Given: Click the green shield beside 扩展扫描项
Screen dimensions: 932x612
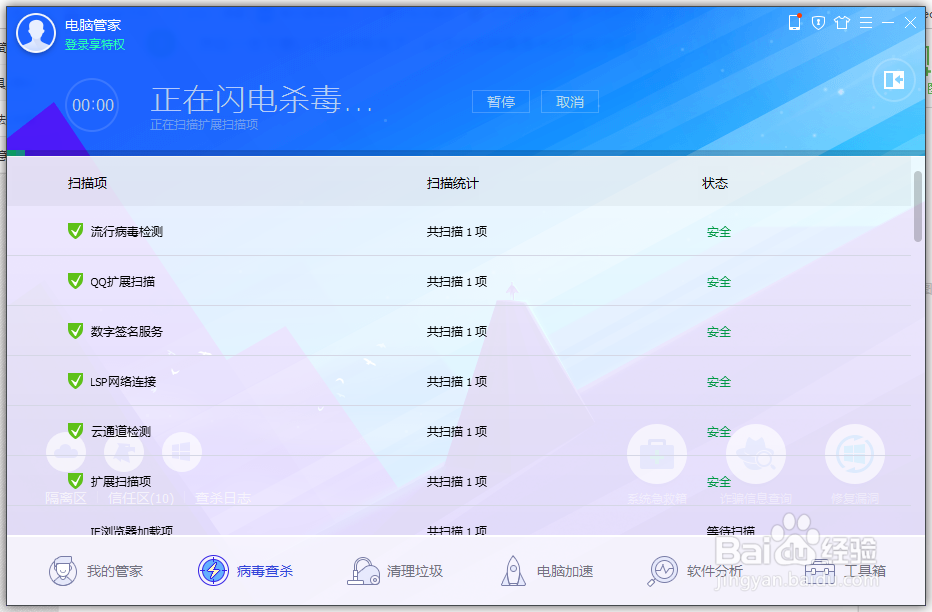Looking at the screenshot, I should (75, 480).
